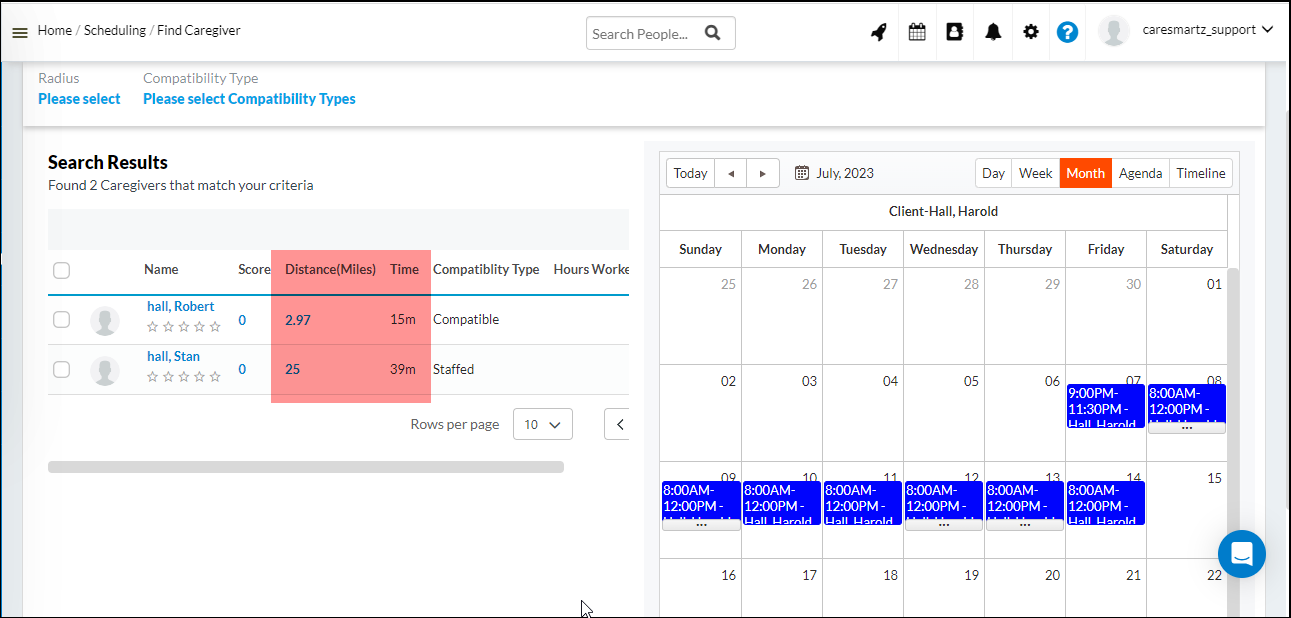1291x618 pixels.
Task: Open the hamburger navigation menu
Action: coord(20,32)
